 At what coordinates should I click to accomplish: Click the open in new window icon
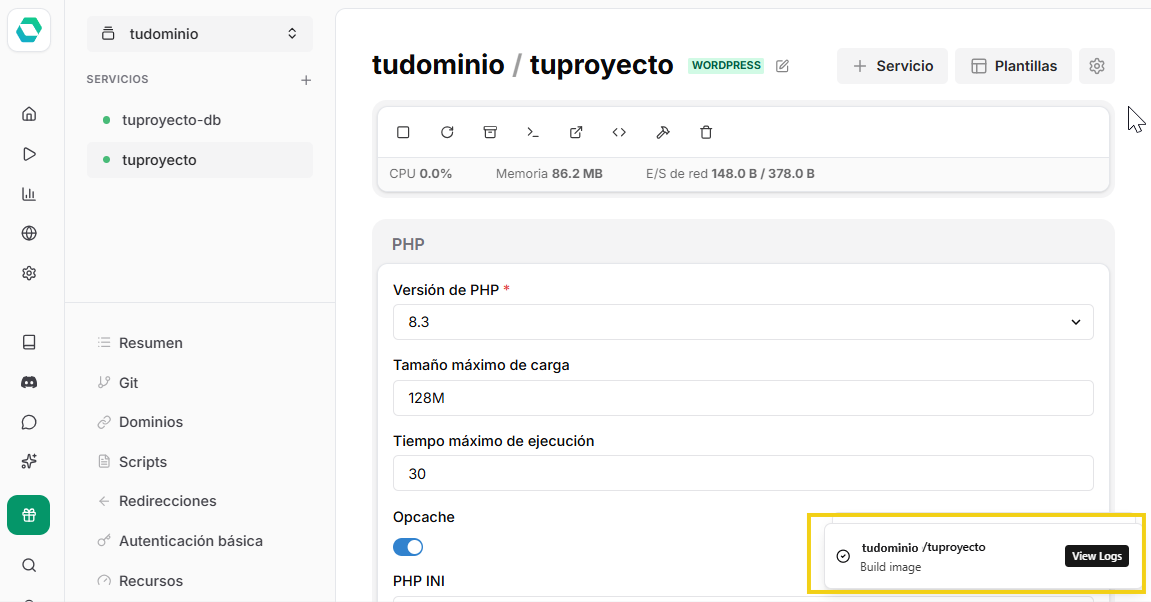pyautogui.click(x=576, y=132)
